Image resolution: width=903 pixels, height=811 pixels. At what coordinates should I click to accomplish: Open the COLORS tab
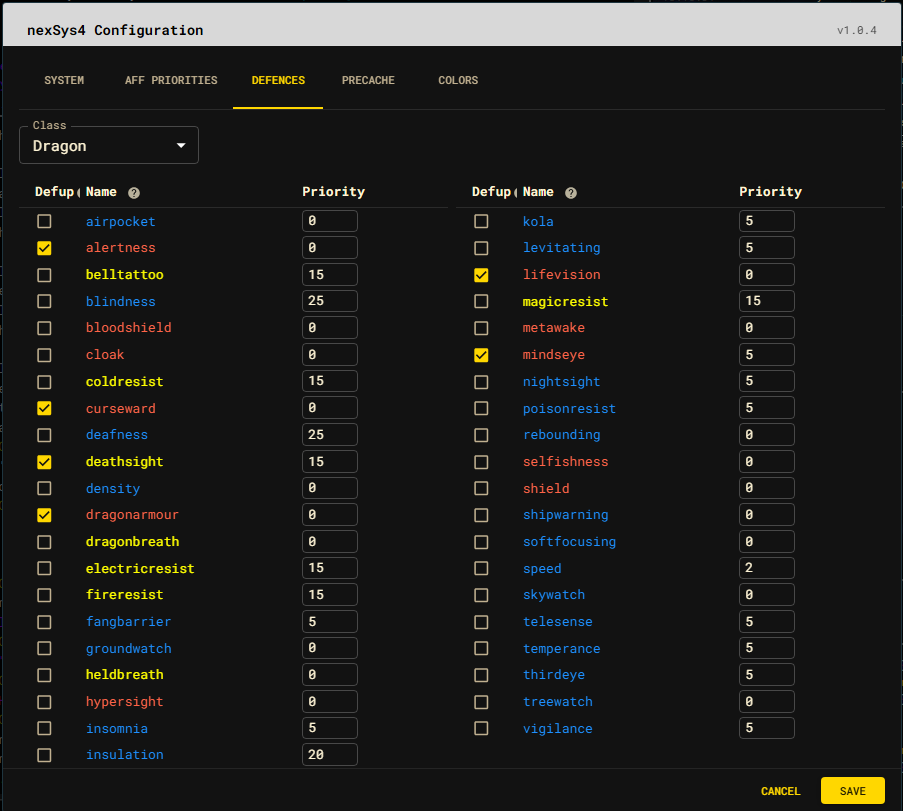point(458,80)
